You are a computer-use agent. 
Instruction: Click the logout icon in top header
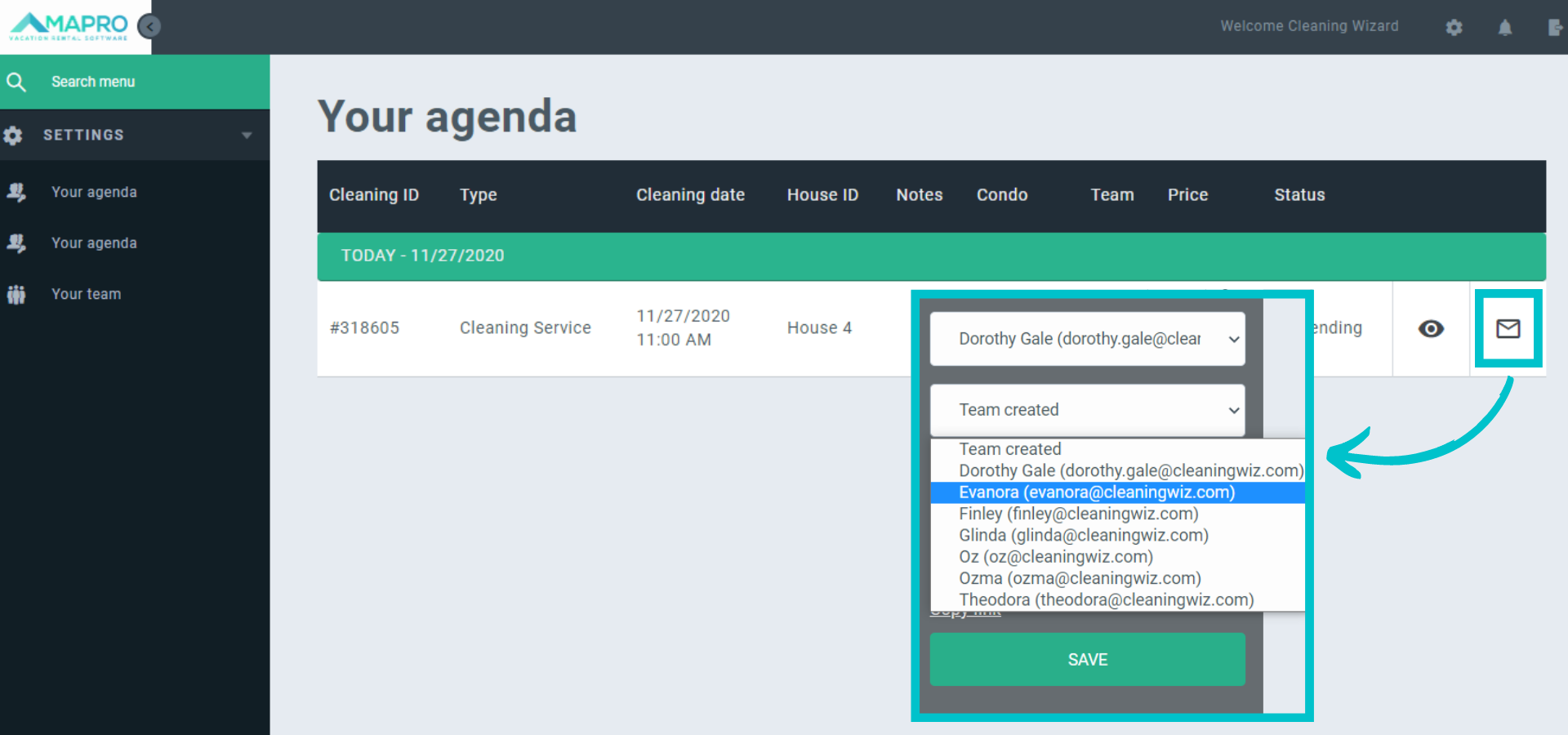pyautogui.click(x=1555, y=28)
